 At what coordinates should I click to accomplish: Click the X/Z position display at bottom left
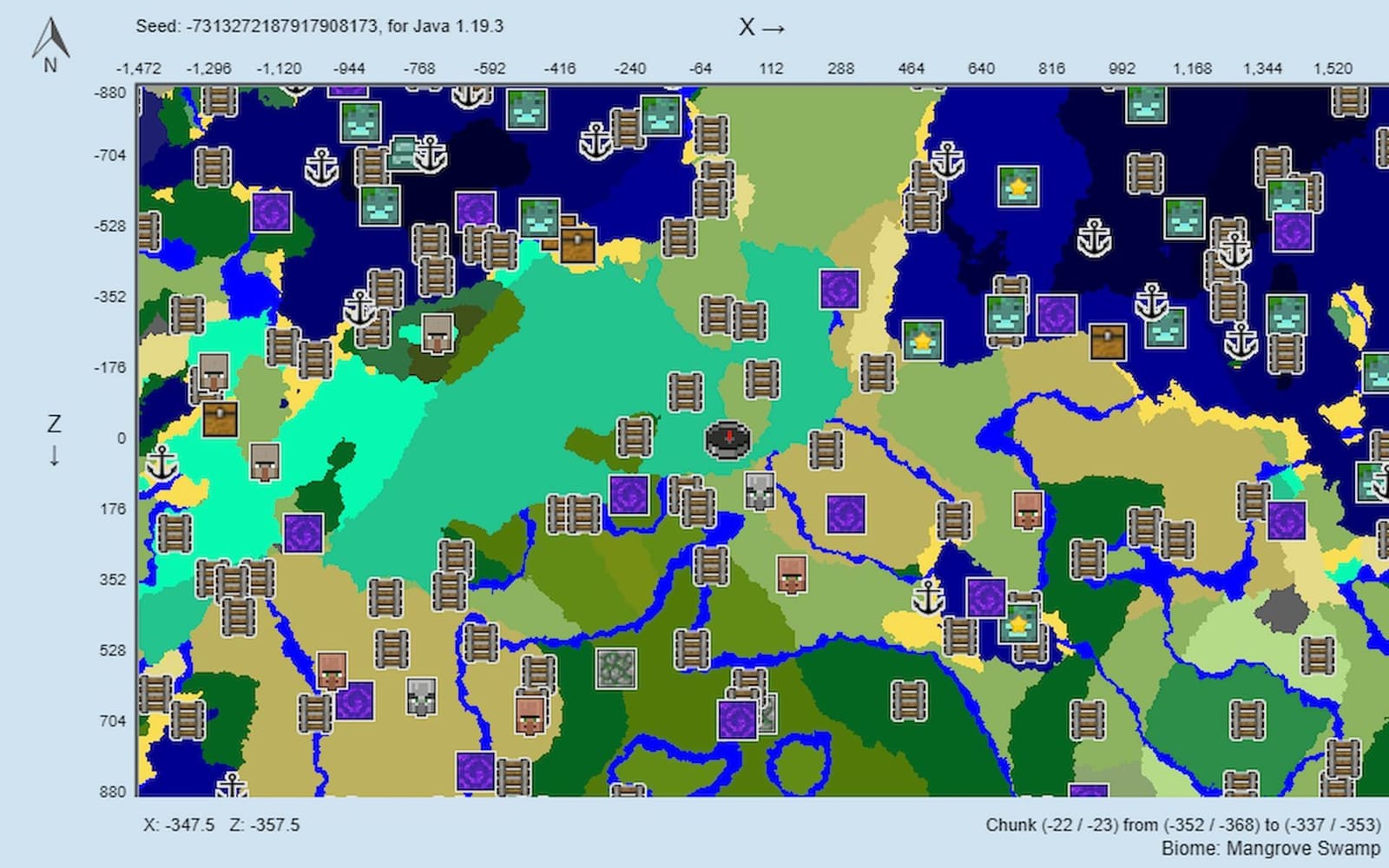pos(221,825)
